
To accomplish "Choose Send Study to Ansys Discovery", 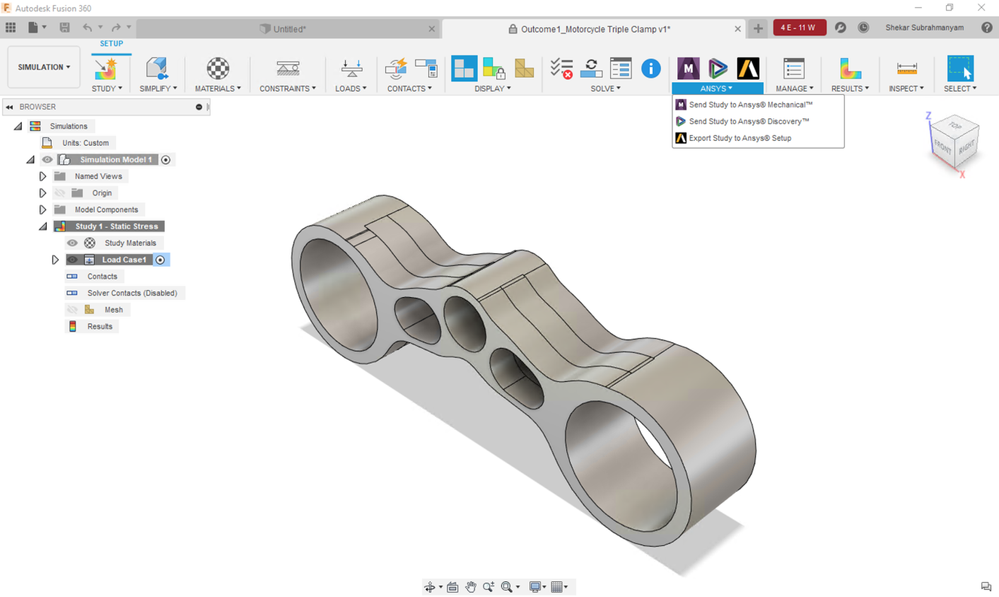I will tap(758, 121).
